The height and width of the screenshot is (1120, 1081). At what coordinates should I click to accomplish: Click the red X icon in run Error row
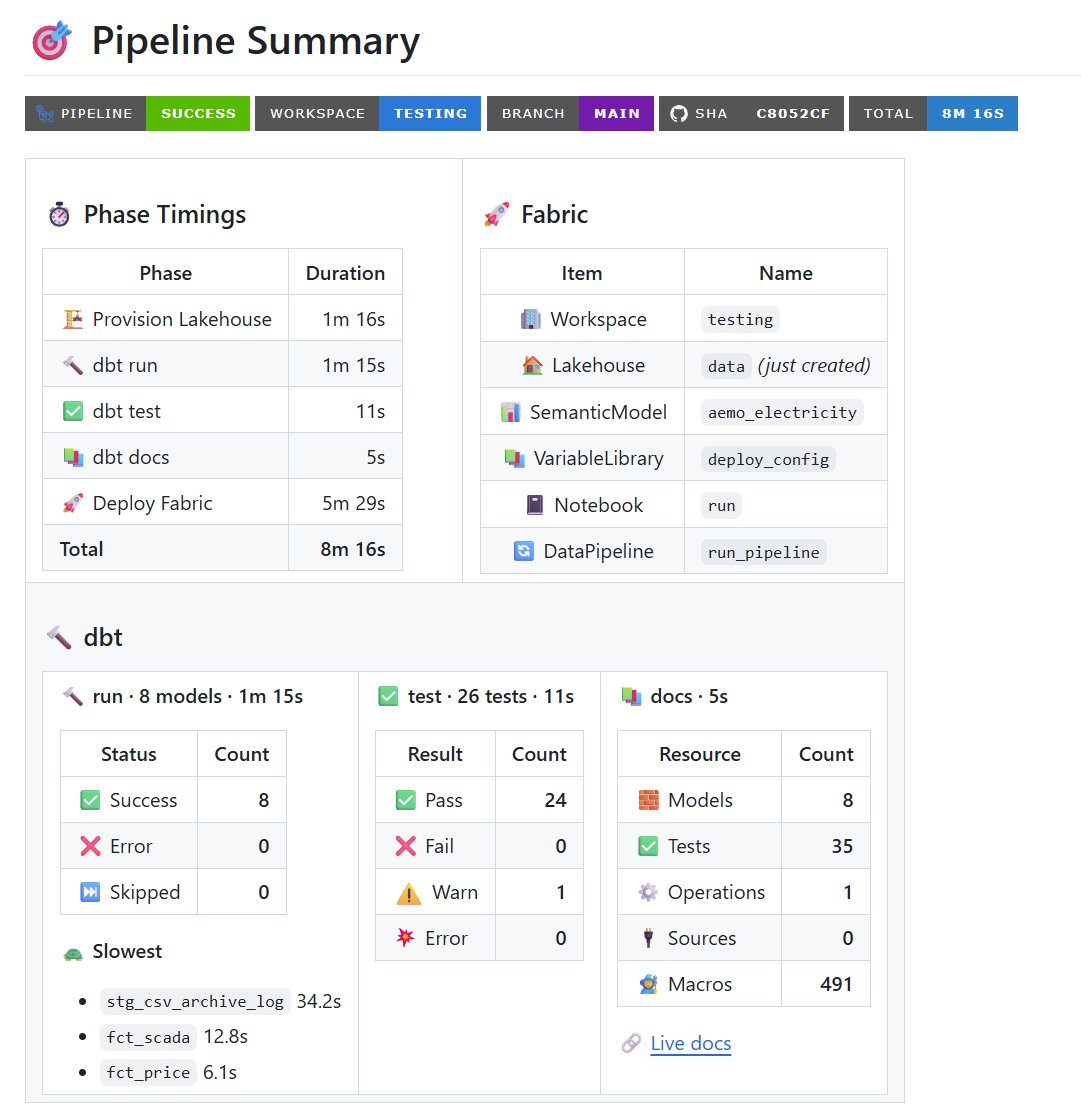tap(90, 846)
